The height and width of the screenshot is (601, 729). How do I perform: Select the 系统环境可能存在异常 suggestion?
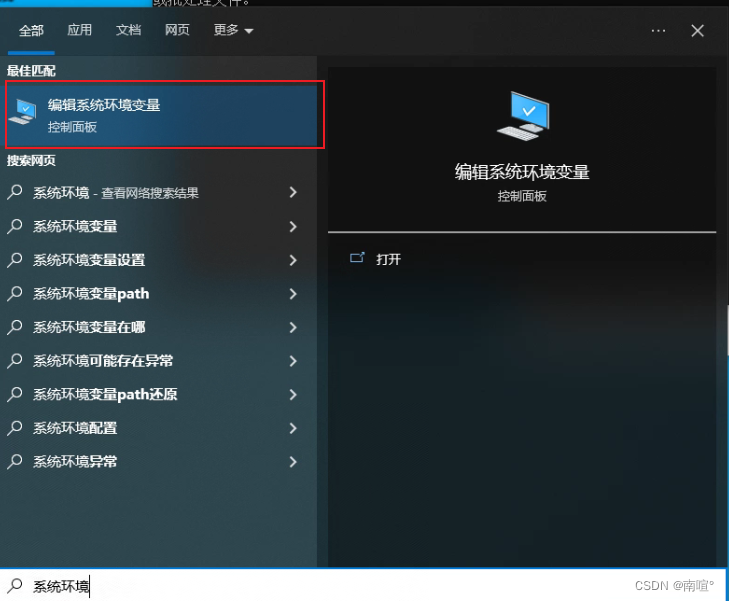point(158,361)
